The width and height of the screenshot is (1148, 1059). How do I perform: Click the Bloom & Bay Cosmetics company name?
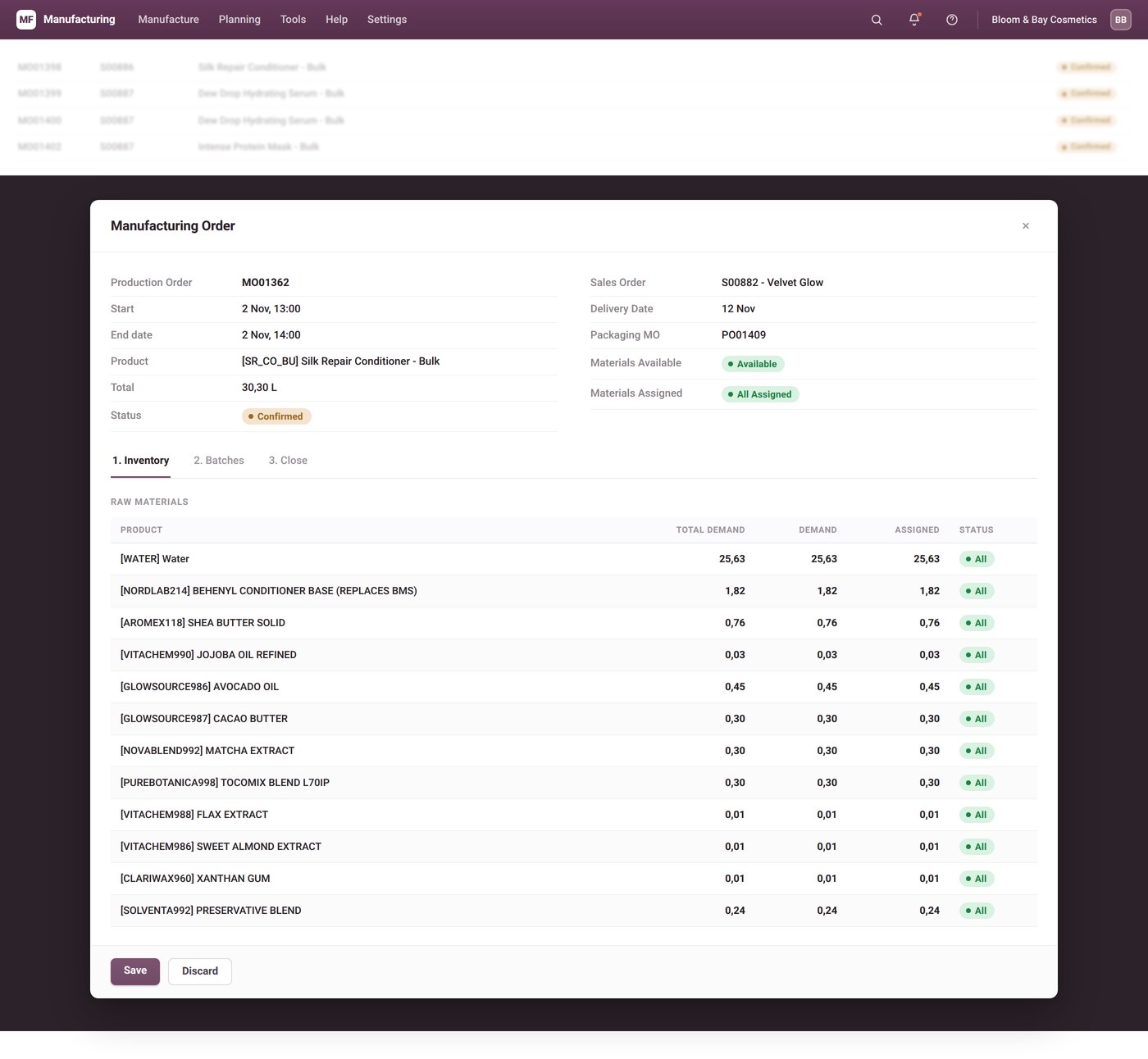point(1044,20)
